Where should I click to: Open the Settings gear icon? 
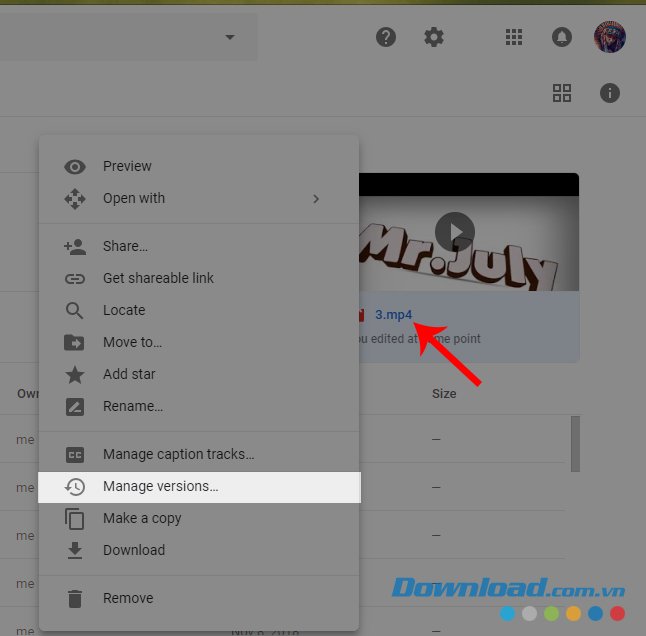(433, 37)
